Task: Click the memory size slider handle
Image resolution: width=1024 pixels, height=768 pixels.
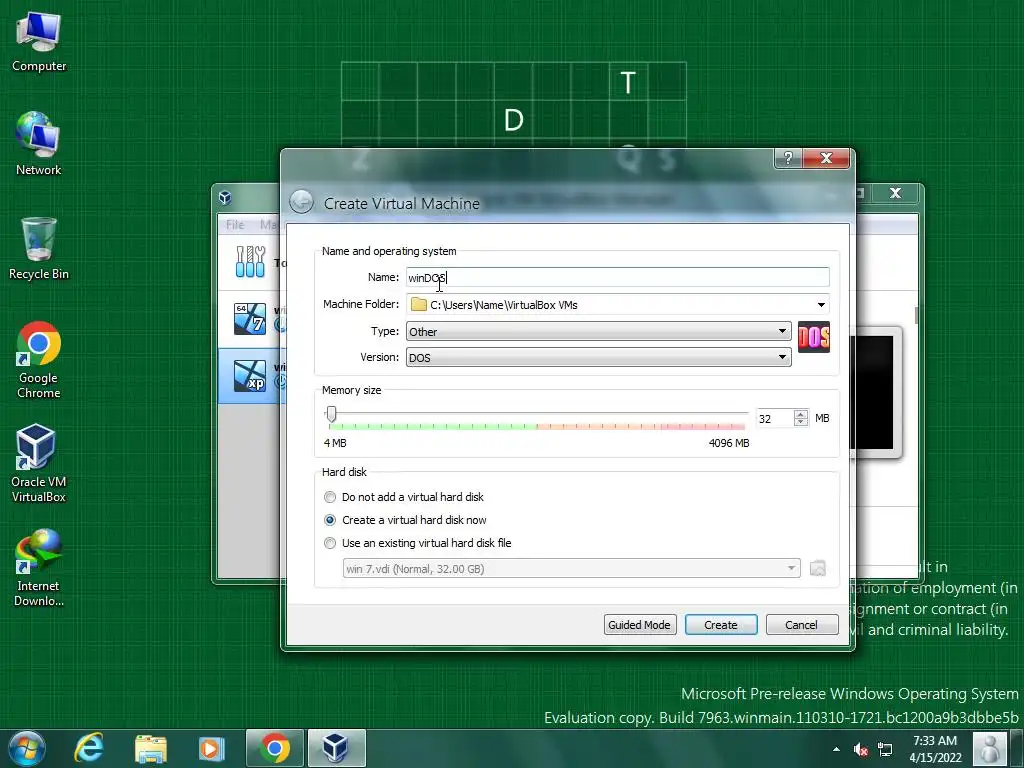Action: pyautogui.click(x=332, y=414)
